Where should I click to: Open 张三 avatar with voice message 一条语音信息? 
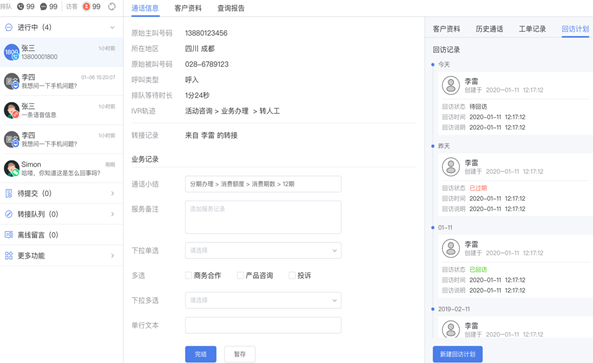coord(11,110)
